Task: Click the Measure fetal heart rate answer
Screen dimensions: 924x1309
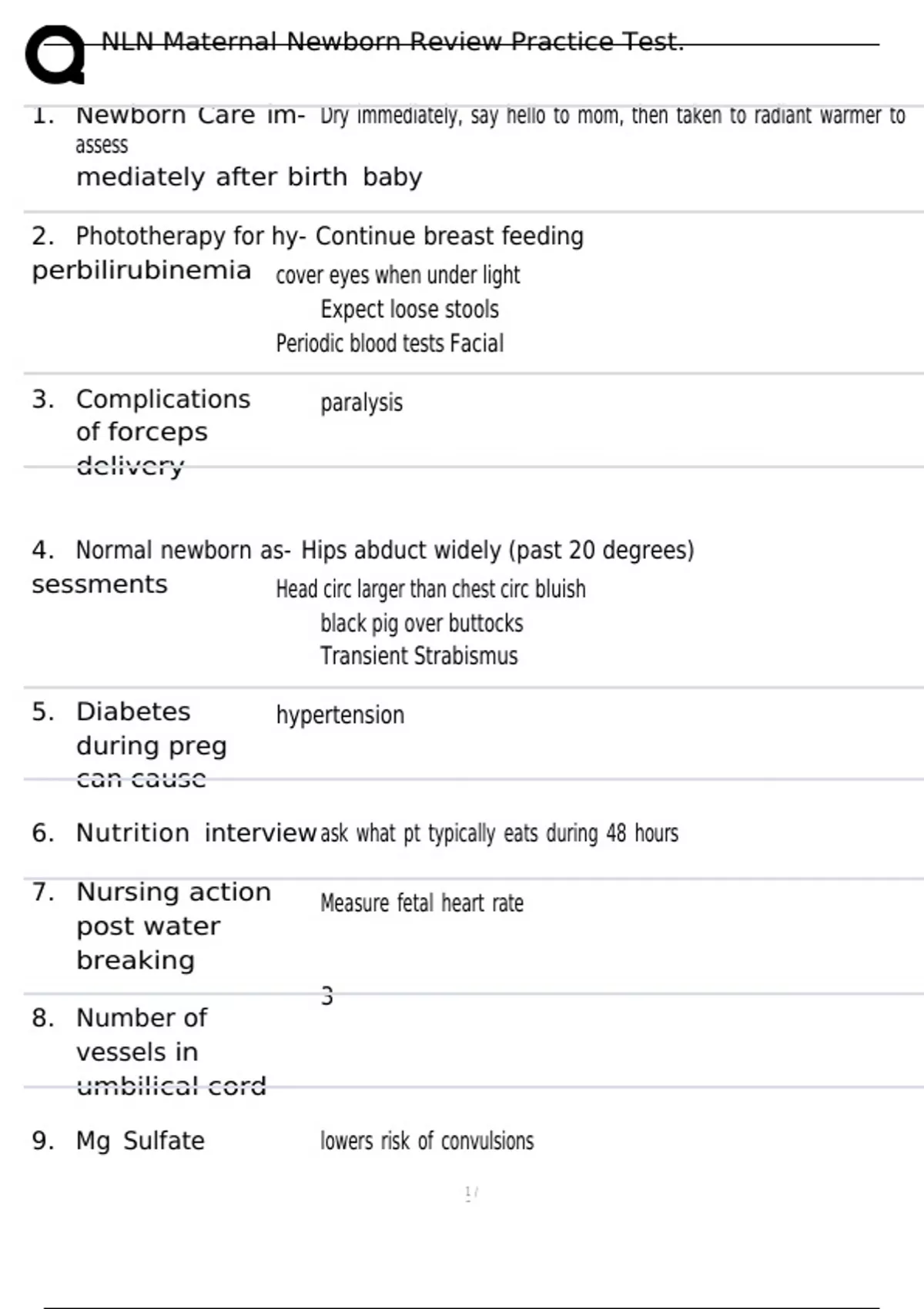Action: [422, 902]
